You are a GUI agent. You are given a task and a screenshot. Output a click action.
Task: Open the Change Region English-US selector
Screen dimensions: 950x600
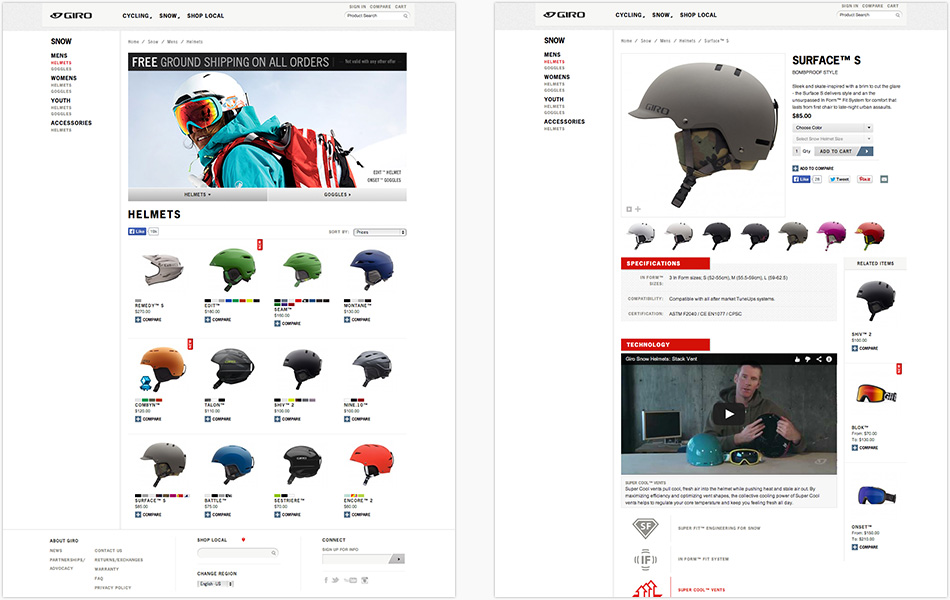[x=216, y=583]
